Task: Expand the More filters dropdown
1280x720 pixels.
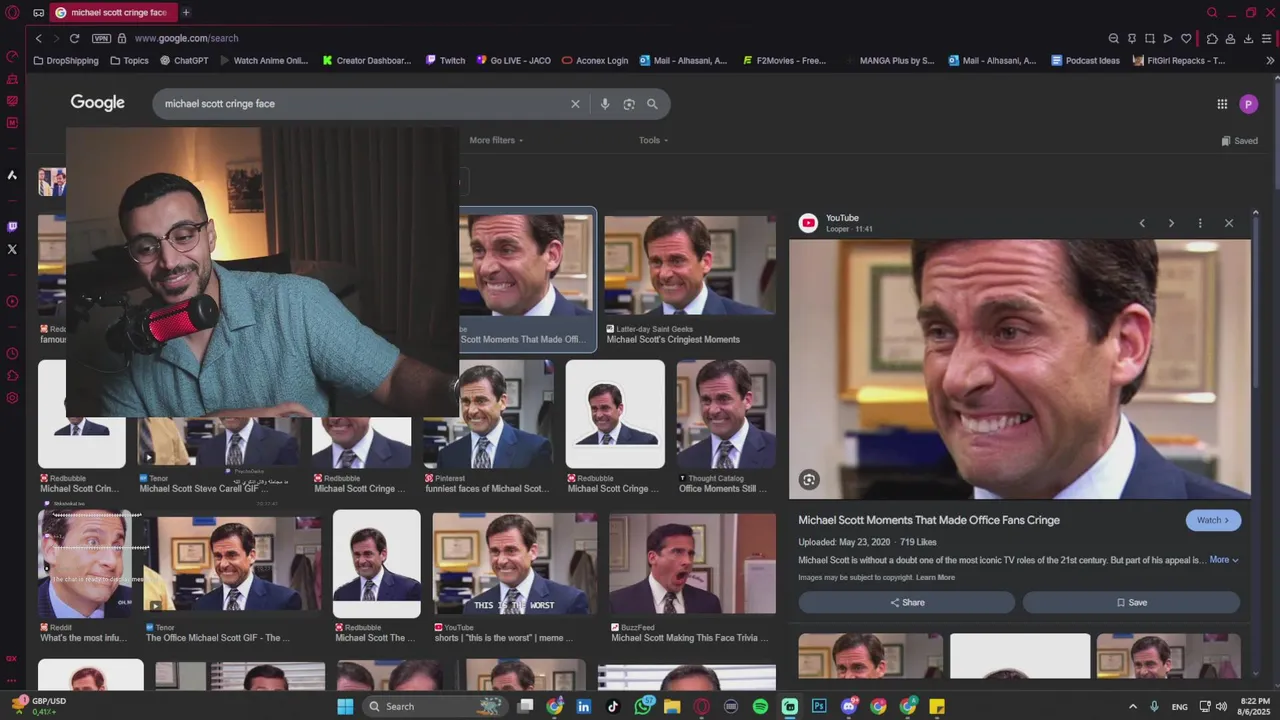Action: pyautogui.click(x=496, y=140)
